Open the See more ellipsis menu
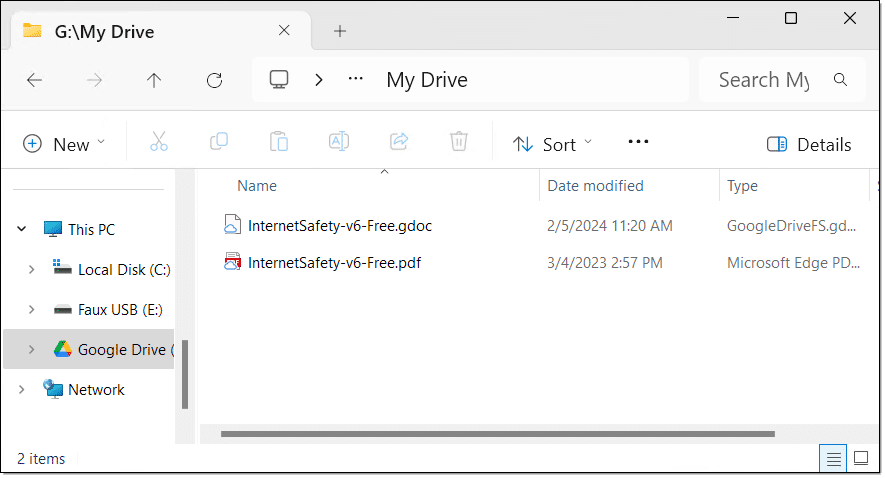 [638, 142]
